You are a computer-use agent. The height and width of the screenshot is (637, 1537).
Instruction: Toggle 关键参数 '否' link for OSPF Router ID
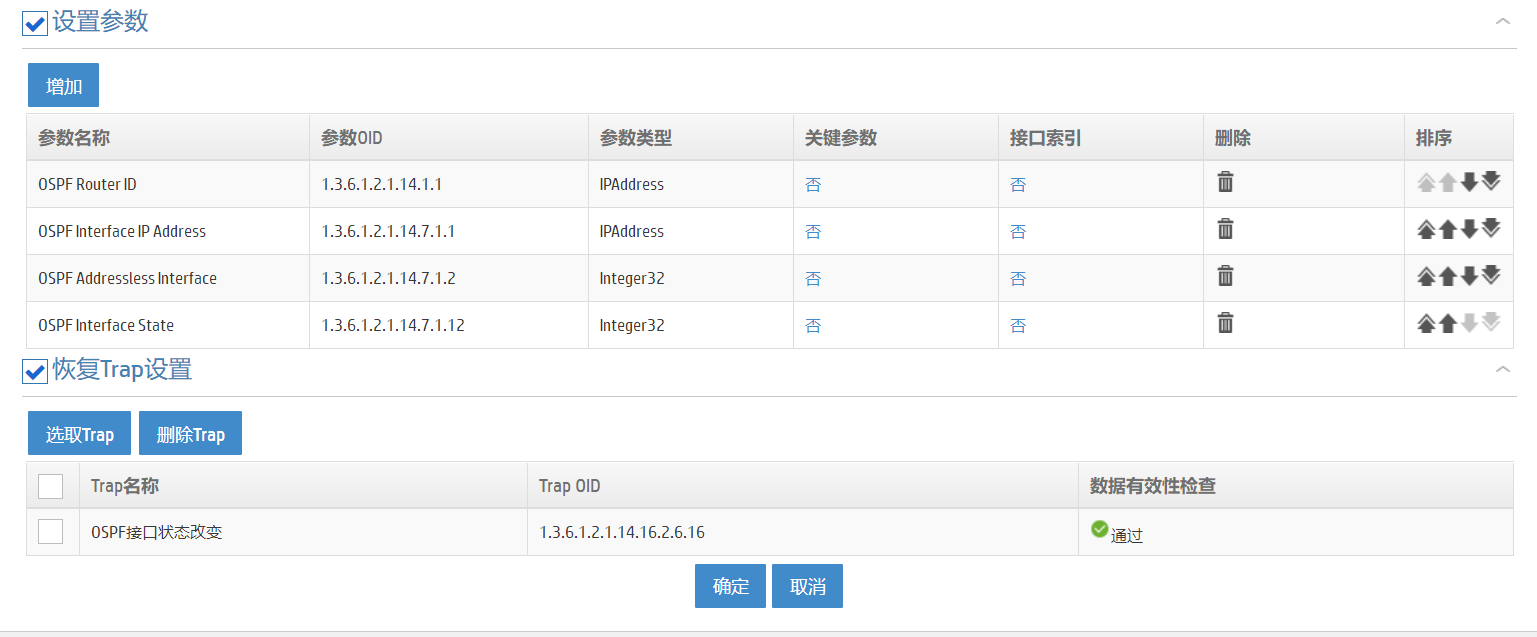(813, 185)
